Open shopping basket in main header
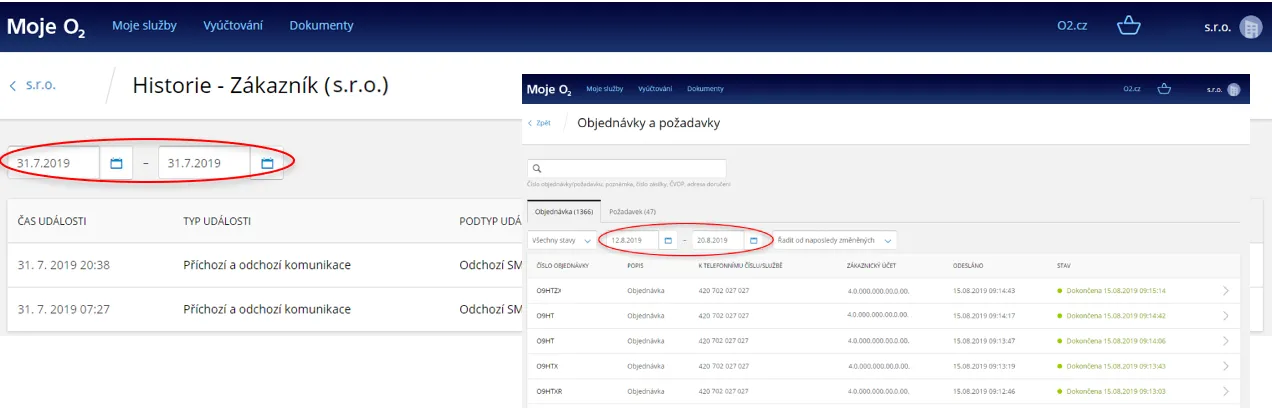 coord(1129,26)
